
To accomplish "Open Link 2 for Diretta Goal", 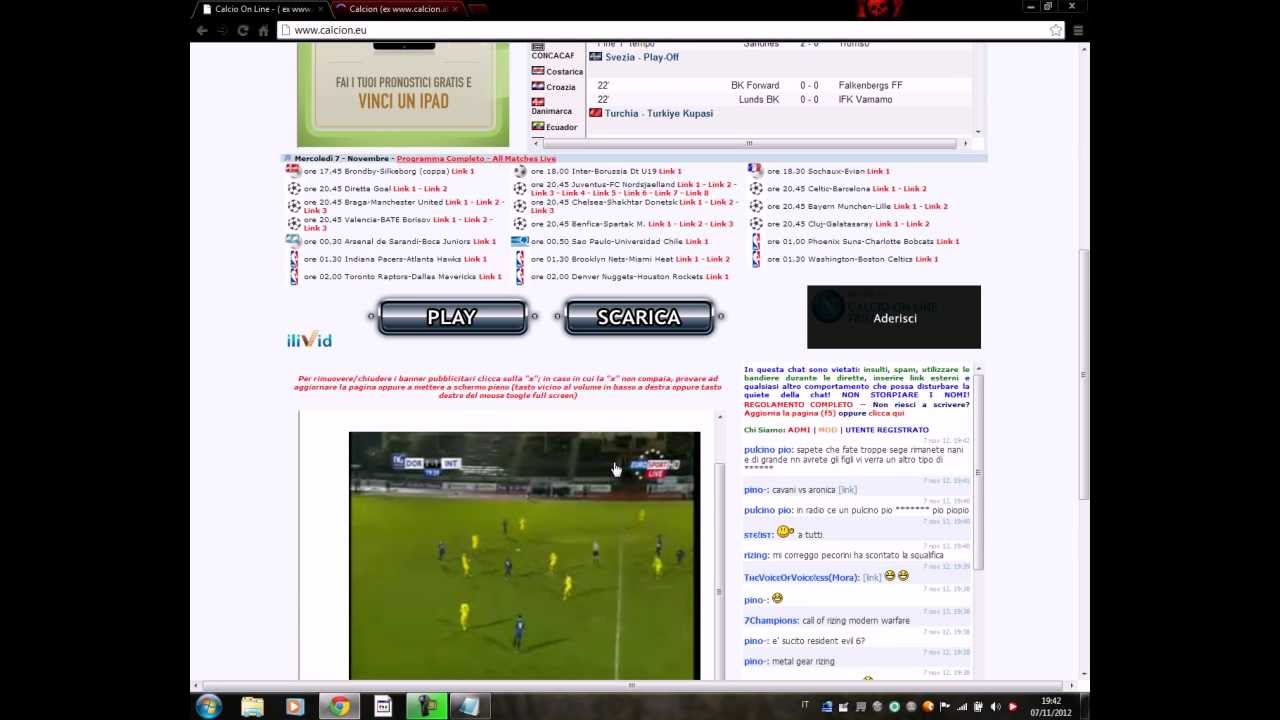I will click(x=435, y=189).
